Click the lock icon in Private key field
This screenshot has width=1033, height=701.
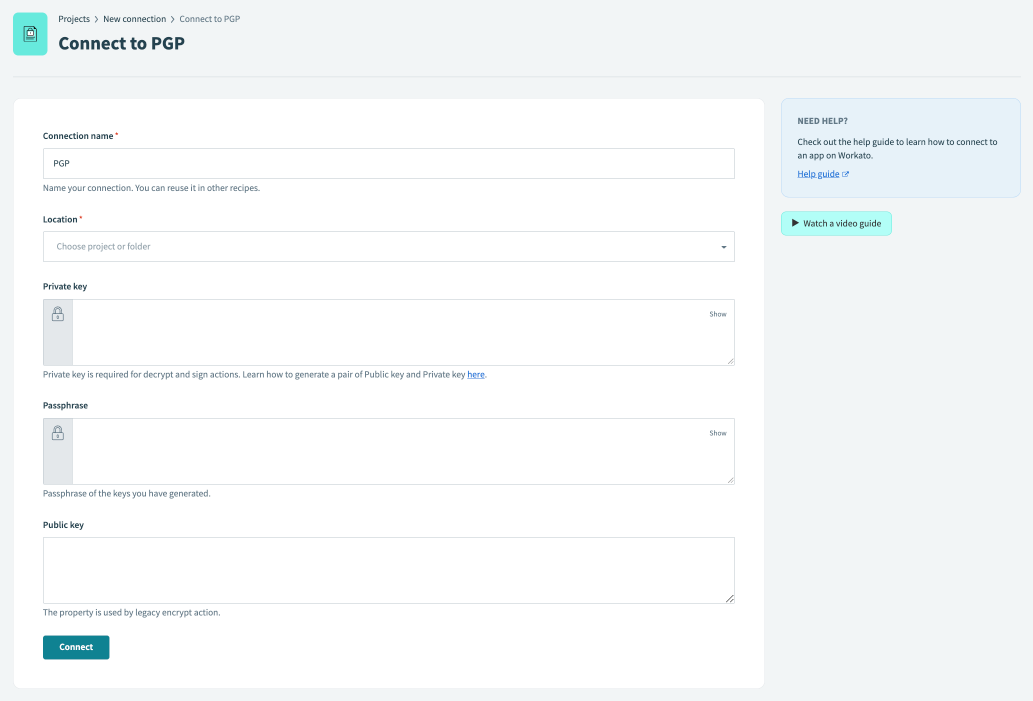(x=58, y=314)
